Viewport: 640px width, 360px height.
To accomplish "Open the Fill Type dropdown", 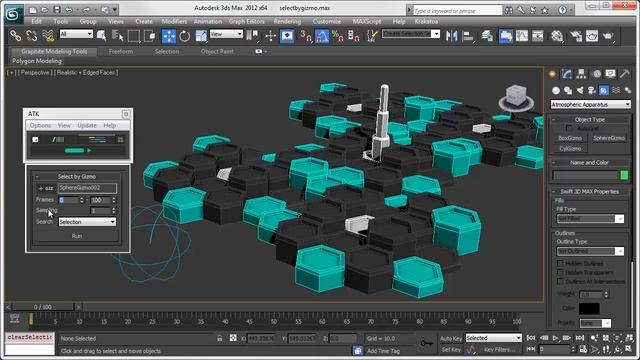I will [x=590, y=219].
